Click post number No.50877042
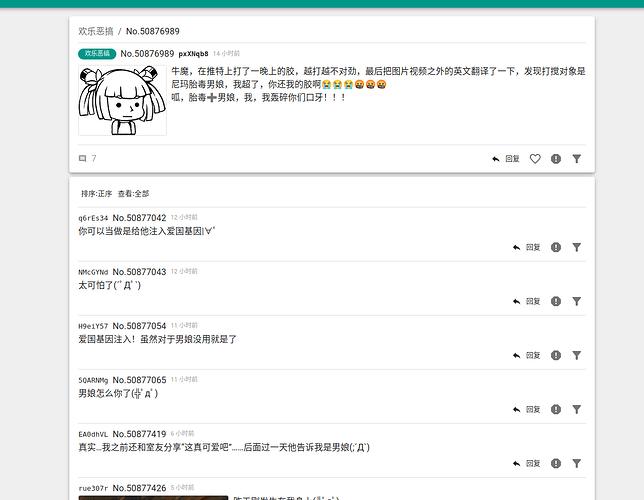 point(139,218)
